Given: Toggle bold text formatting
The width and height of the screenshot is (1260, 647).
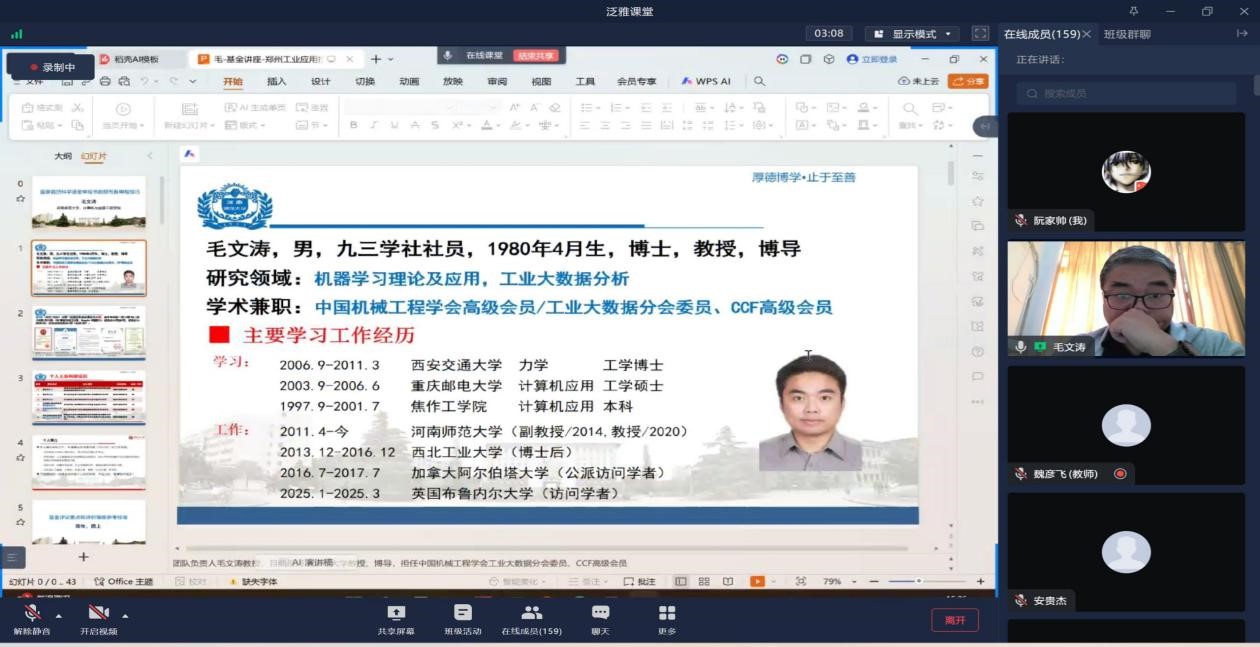Looking at the screenshot, I should (353, 125).
